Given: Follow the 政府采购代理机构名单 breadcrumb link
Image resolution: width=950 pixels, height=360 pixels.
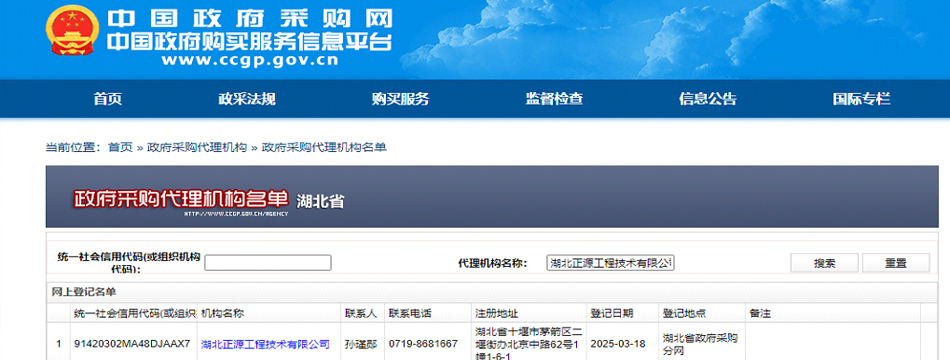Looking at the screenshot, I should pos(324,147).
